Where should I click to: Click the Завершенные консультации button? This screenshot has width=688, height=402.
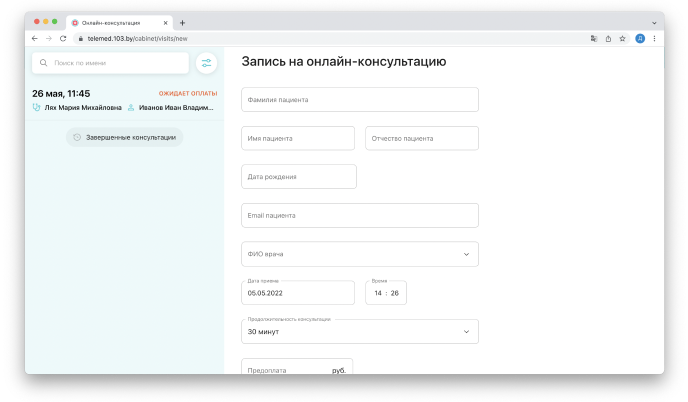click(x=124, y=137)
